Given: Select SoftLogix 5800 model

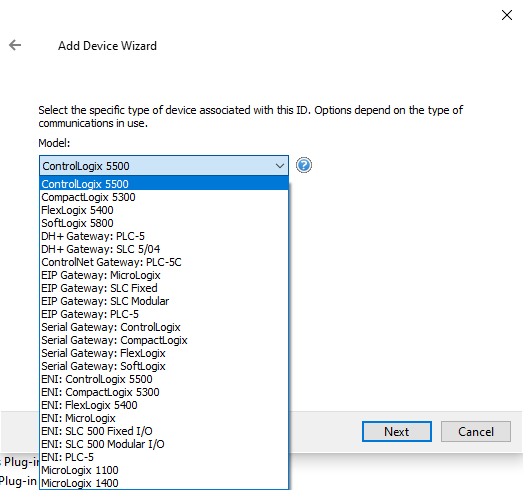Looking at the screenshot, I should (x=164, y=223).
